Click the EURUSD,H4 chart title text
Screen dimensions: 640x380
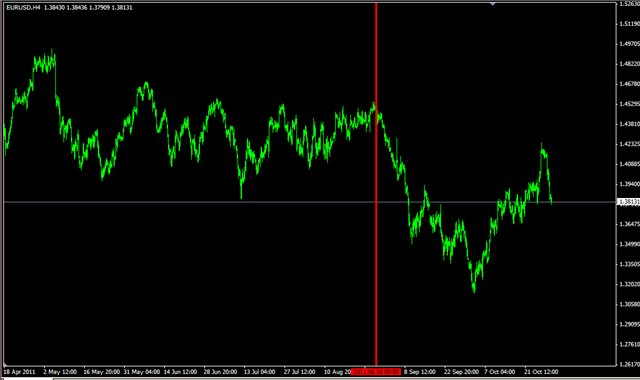point(23,7)
